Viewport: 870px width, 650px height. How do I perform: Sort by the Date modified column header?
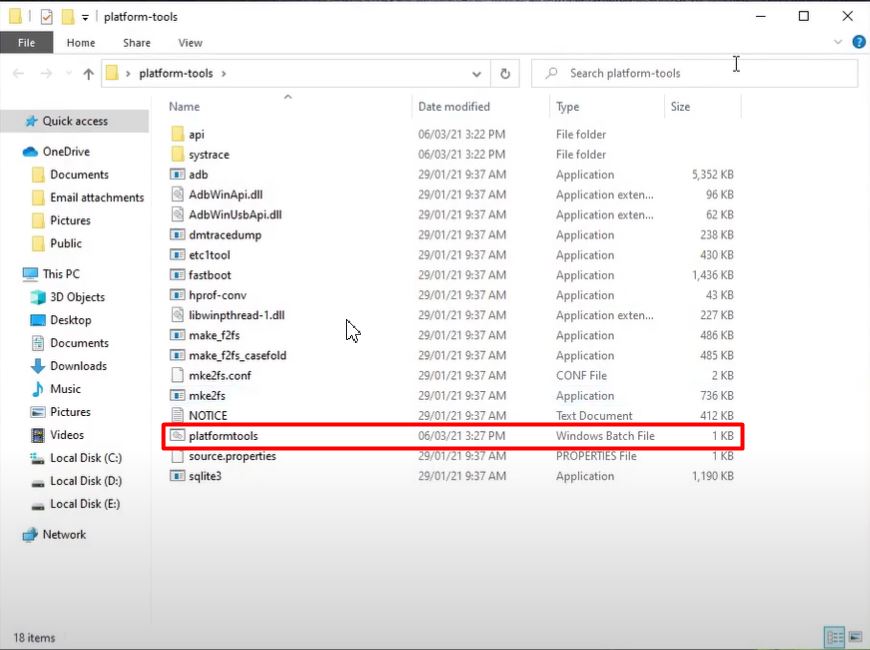454,107
